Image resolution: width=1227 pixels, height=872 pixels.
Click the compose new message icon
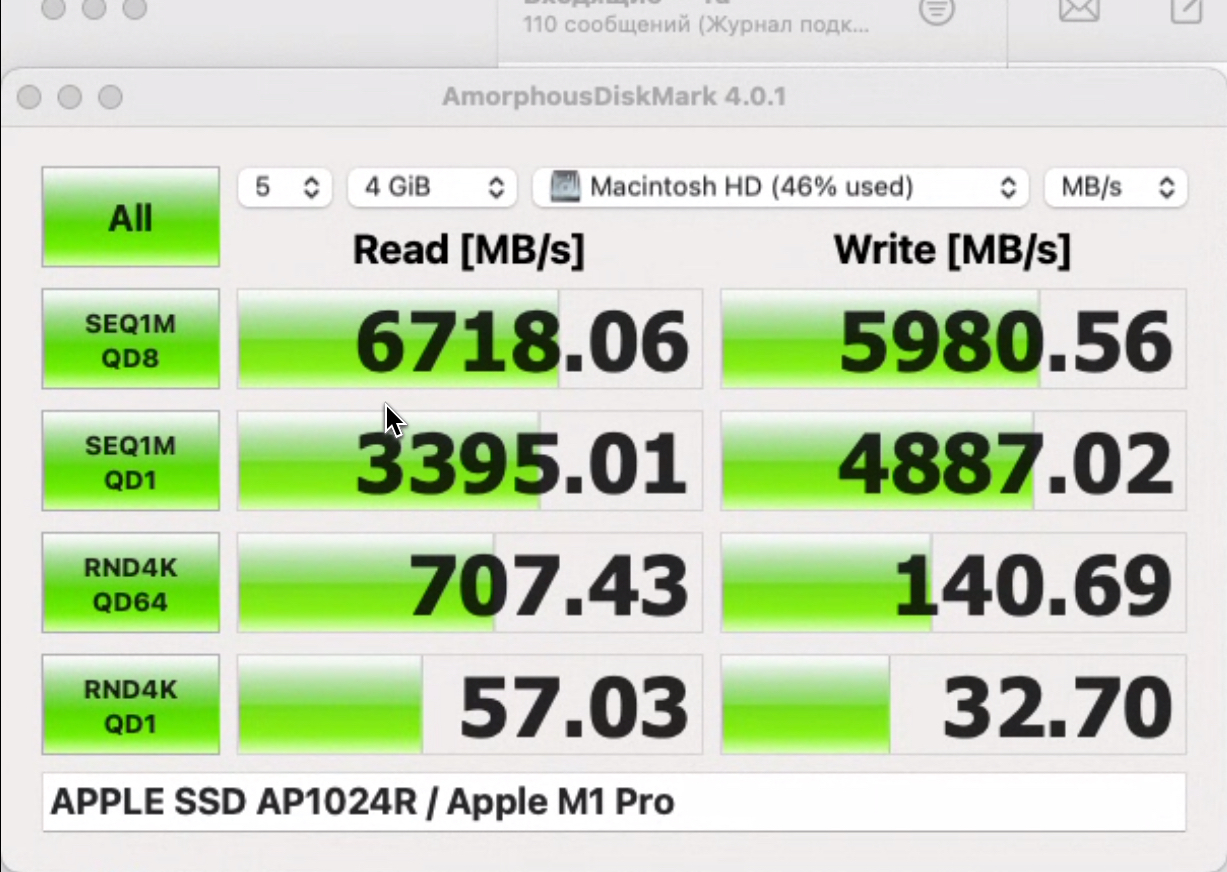[x=1186, y=10]
